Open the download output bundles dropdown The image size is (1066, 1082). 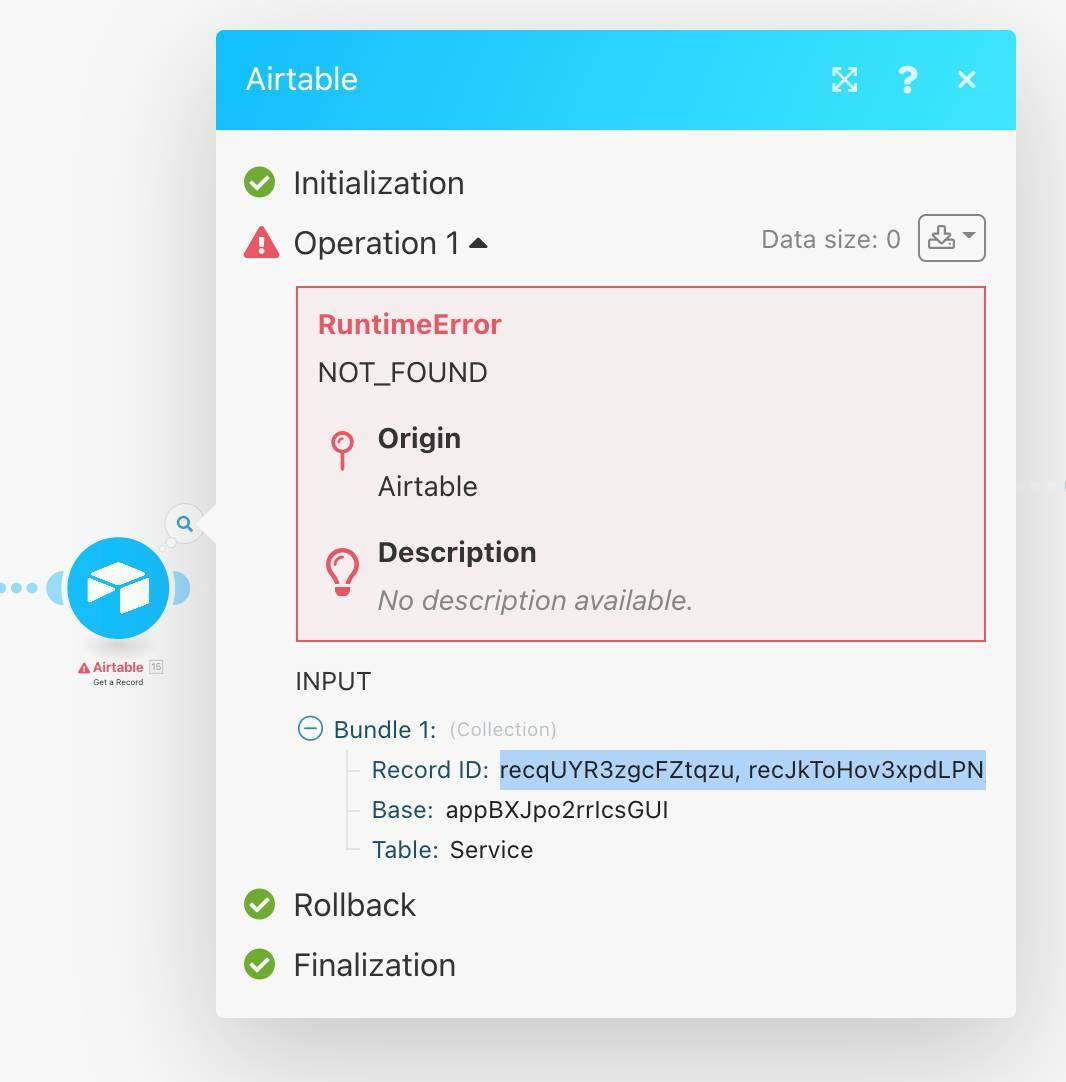pos(951,238)
